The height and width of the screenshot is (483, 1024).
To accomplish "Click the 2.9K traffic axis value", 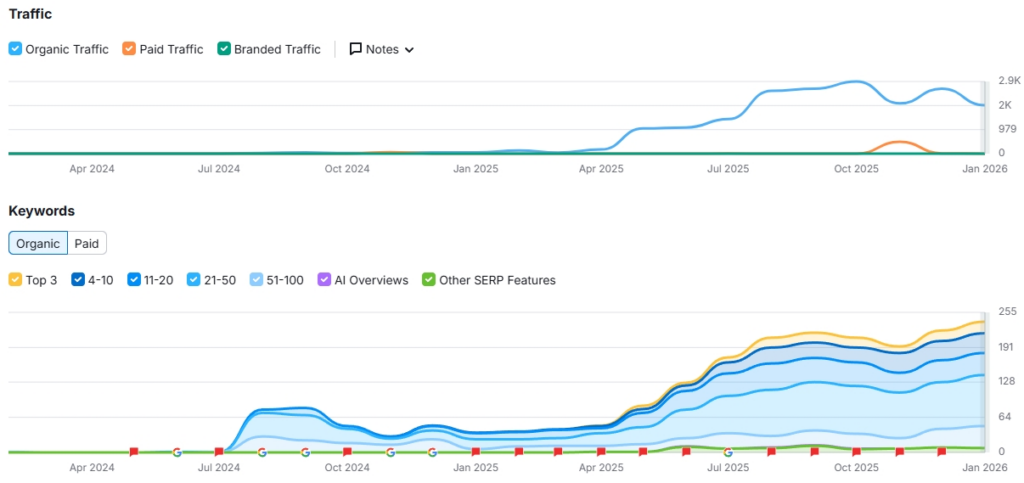I will [1009, 81].
